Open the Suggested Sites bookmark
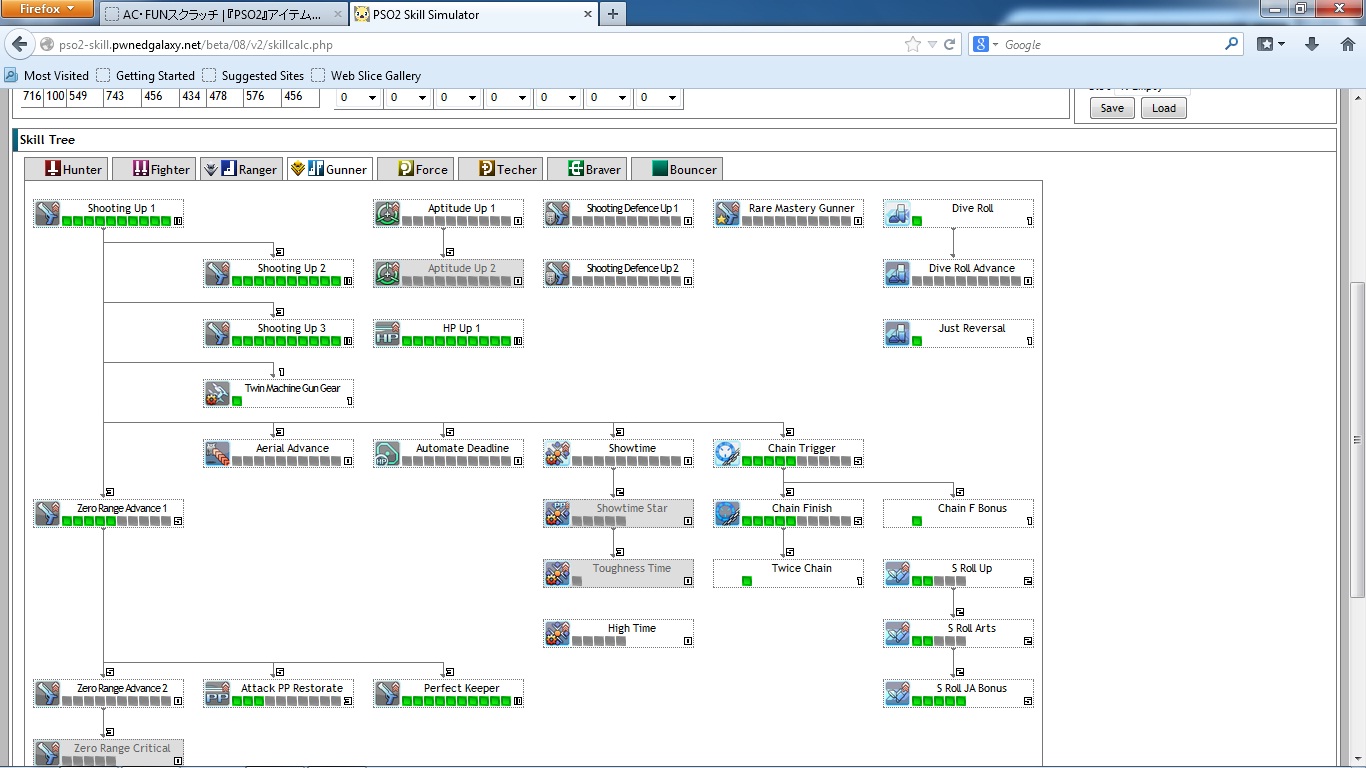1366x768 pixels. (x=253, y=75)
